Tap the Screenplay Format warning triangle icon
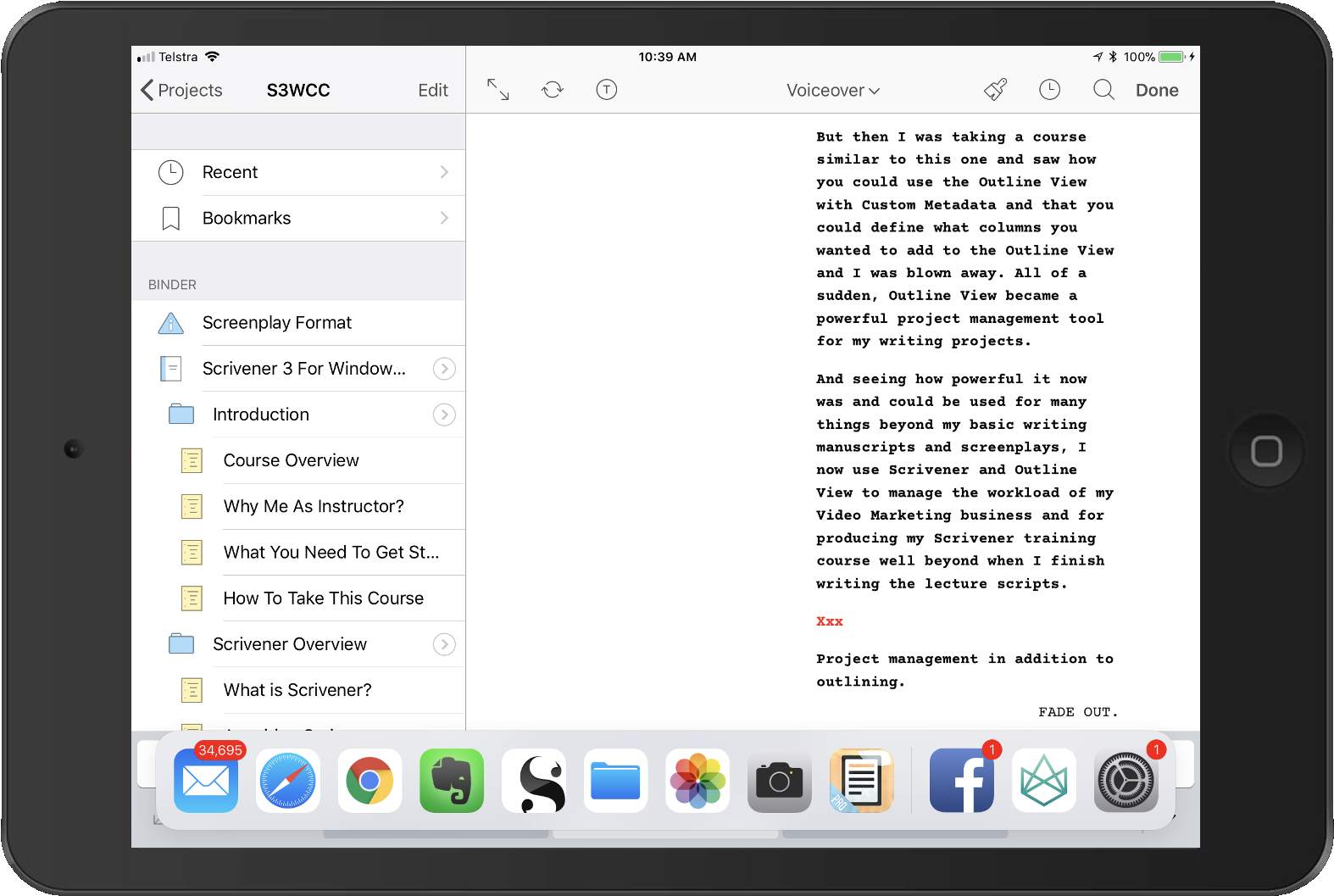Screen dimensions: 1334x896 click(171, 323)
